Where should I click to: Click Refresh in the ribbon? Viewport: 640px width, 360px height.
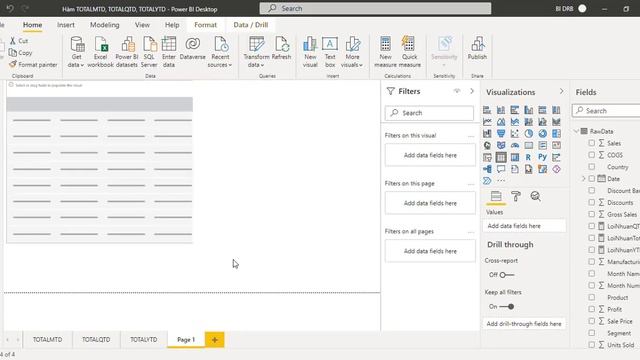(x=281, y=49)
